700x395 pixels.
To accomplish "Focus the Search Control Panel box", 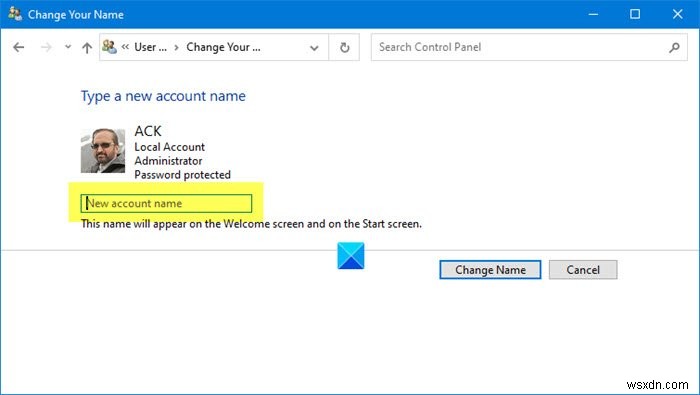I will (529, 47).
